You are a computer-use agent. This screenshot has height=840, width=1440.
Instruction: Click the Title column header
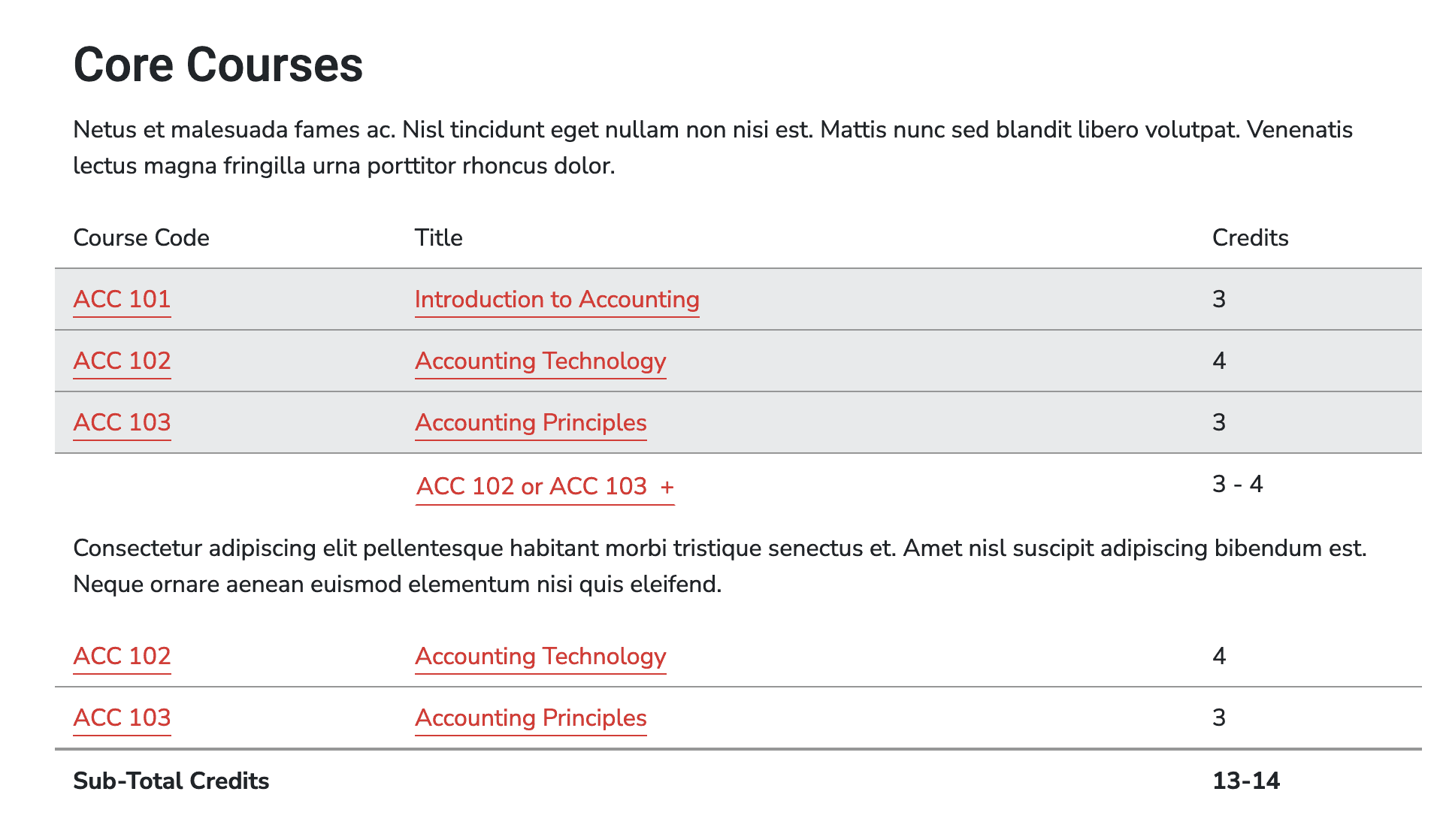click(439, 238)
